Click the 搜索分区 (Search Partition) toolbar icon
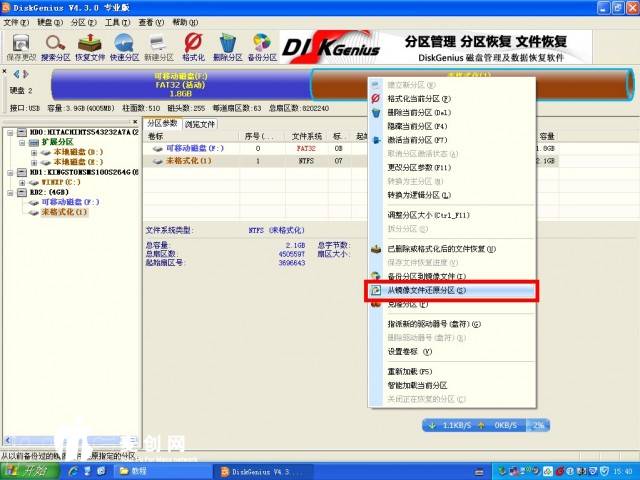 (56, 46)
